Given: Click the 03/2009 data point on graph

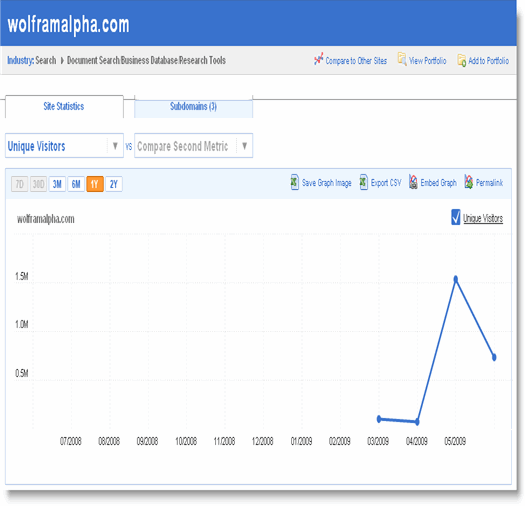Looking at the screenshot, I should [x=379, y=419].
